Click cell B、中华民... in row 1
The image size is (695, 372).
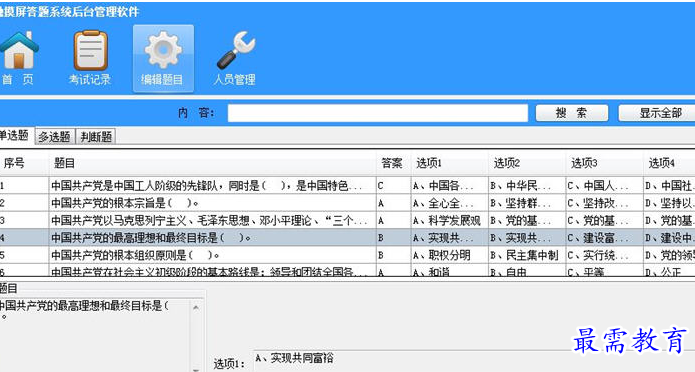(x=527, y=185)
